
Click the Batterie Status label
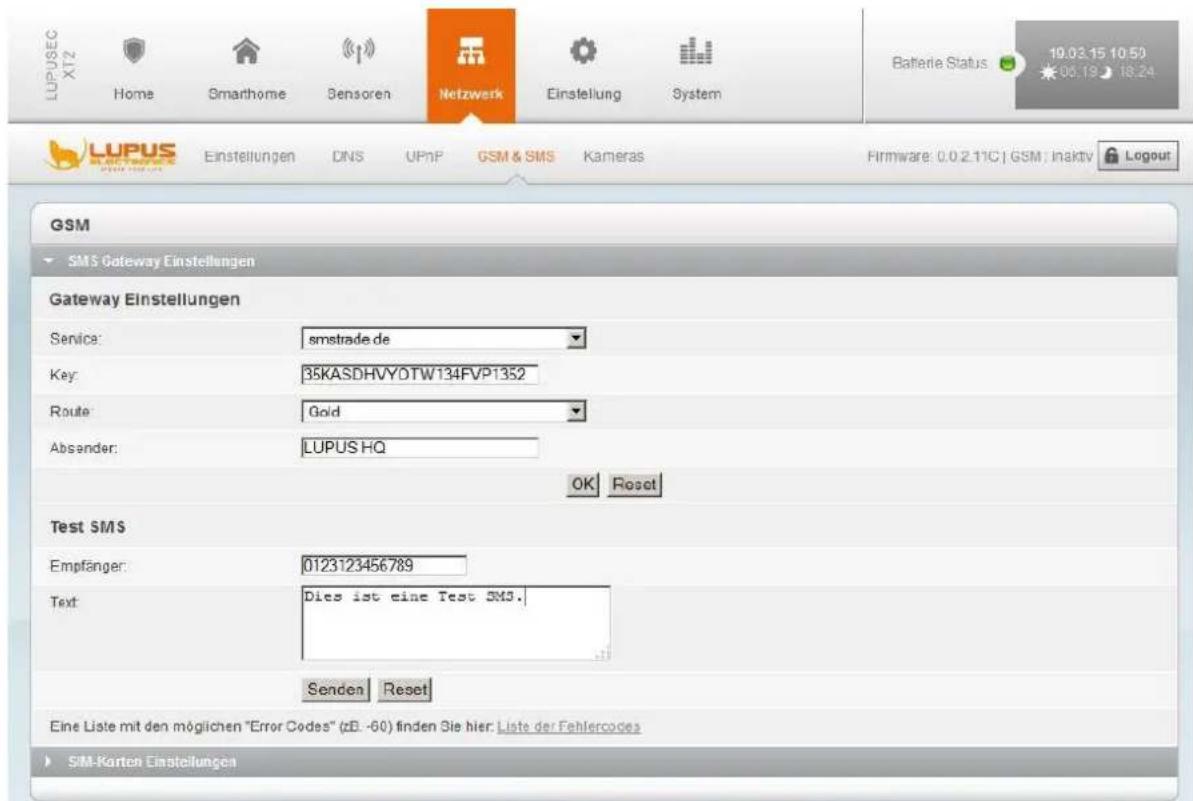coord(940,63)
